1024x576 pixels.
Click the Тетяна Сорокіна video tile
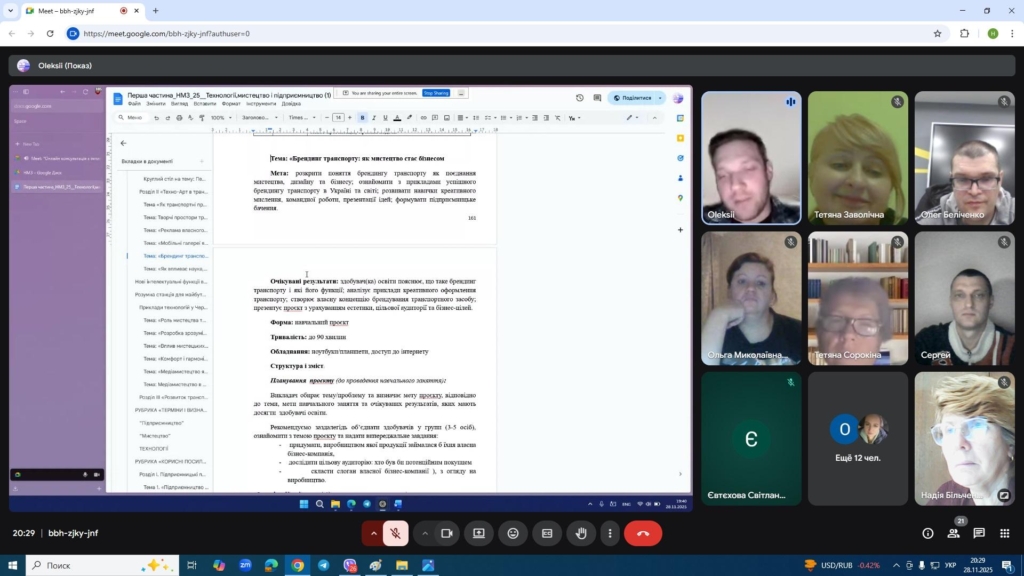[x=858, y=297]
